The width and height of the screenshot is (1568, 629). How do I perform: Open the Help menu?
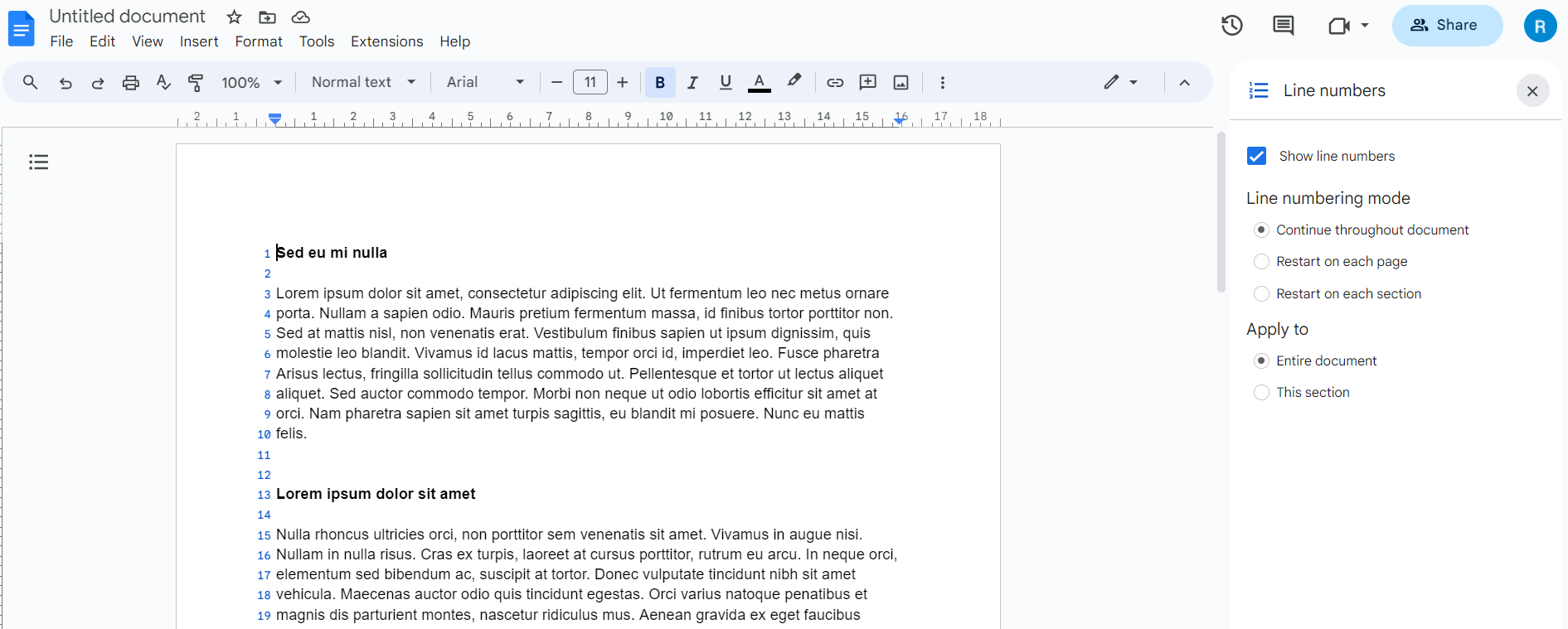tap(455, 41)
